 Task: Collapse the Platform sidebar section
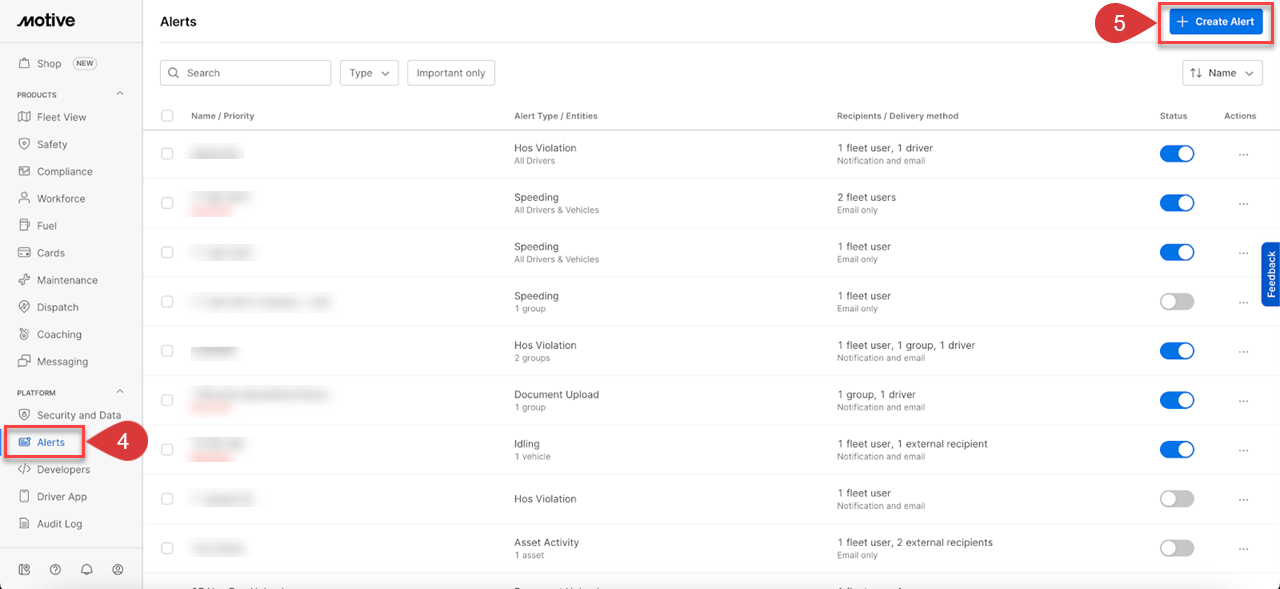point(120,392)
